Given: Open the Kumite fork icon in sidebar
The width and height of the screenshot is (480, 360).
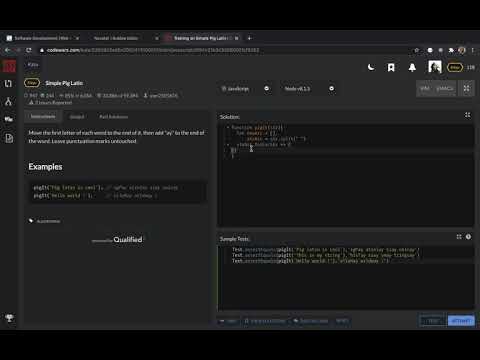Looking at the screenshot, I should (8, 101).
